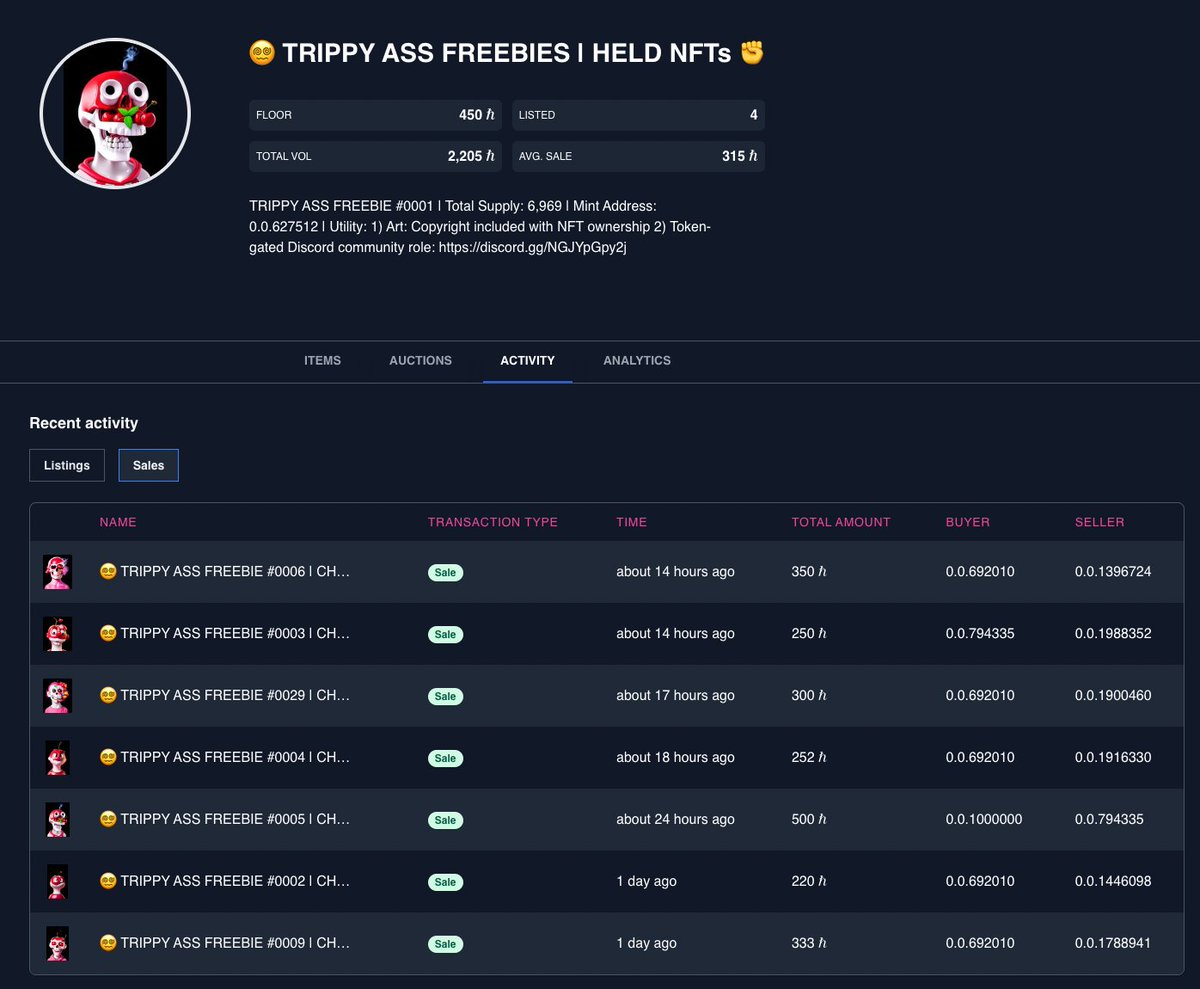Click the Sale badge for FREEBIE #0029
The width and height of the screenshot is (1200, 989).
[x=445, y=697]
